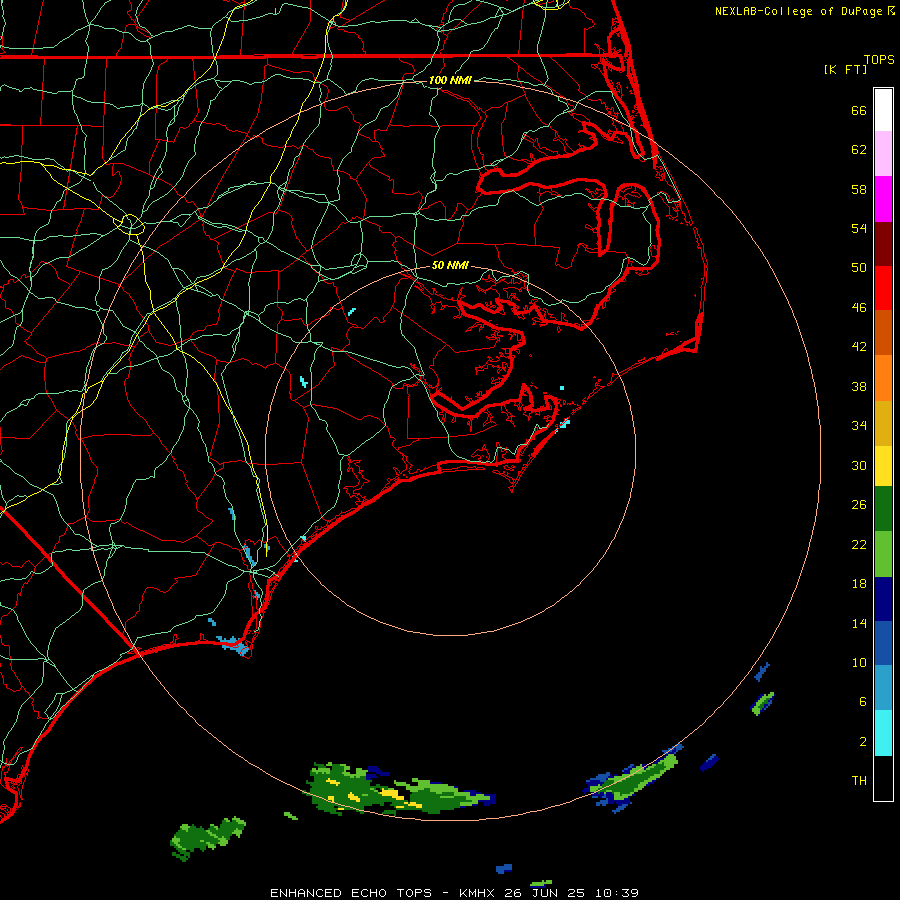Select the 62 legend value
900x900 pixels.
859,150
